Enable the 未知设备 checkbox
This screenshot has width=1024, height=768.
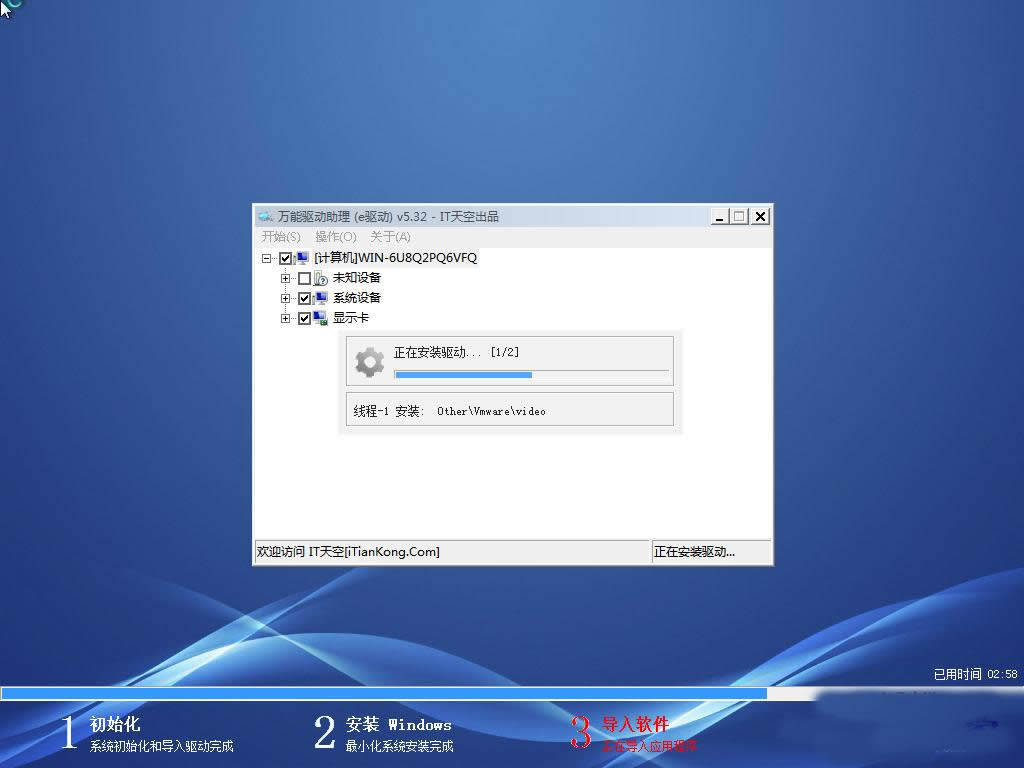tap(304, 278)
